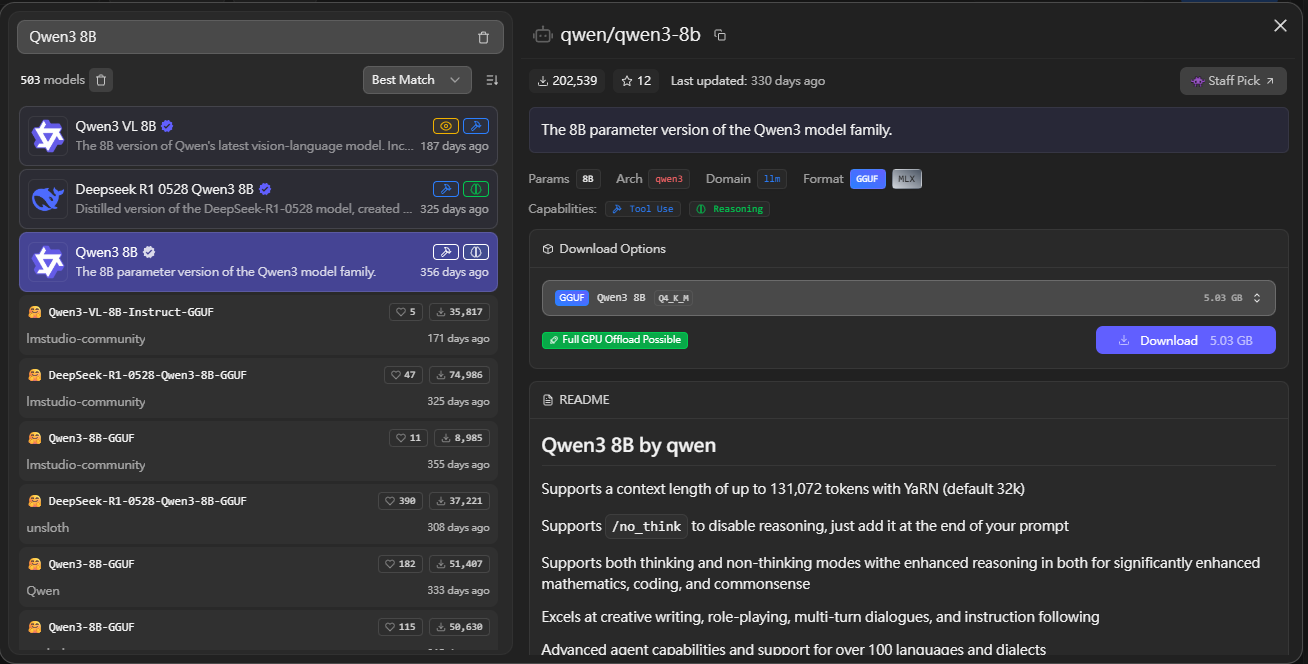Click the Hugging Face emoji on Qwen3-VL-8B-Instruct-GGUF row

click(35, 312)
